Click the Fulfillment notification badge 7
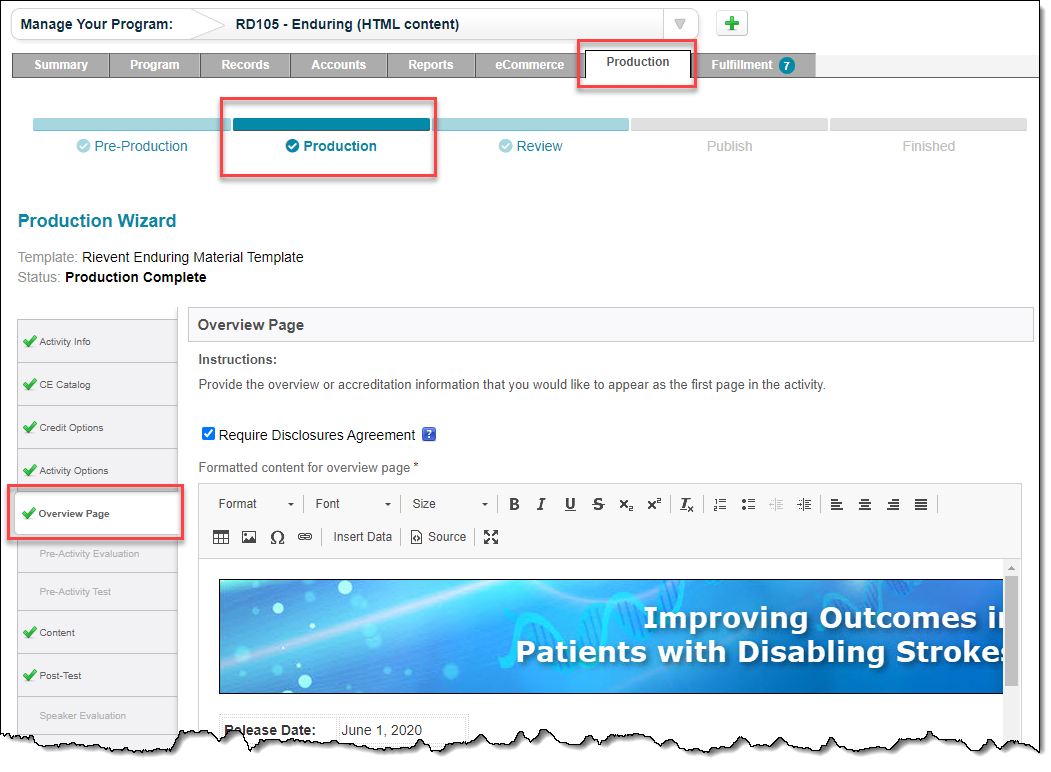Screen dimensions: 1051x772 click(786, 65)
